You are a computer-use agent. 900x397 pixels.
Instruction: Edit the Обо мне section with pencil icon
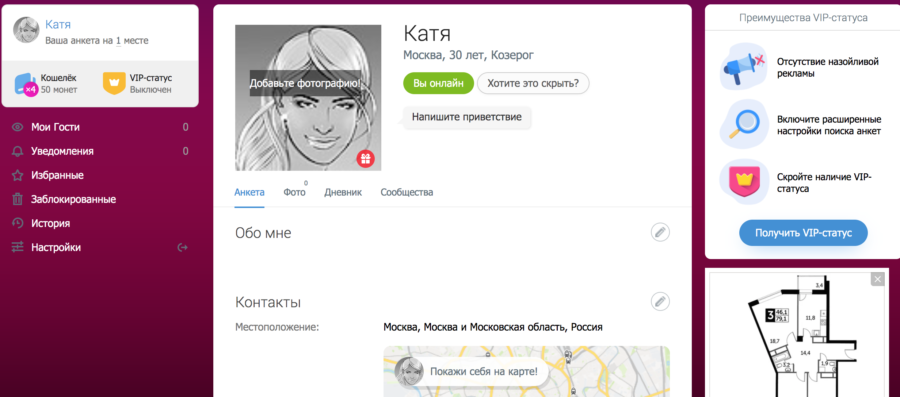point(660,232)
